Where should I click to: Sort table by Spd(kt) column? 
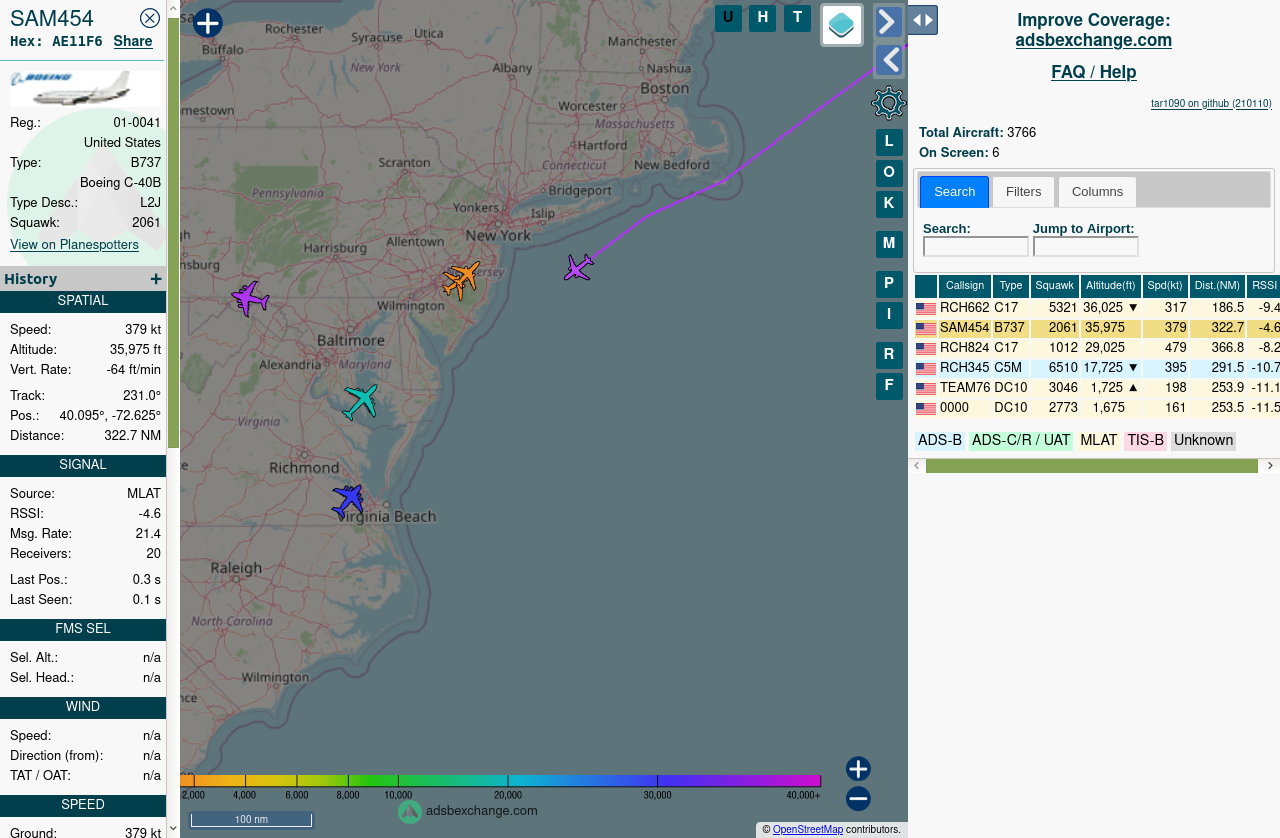(x=1165, y=286)
